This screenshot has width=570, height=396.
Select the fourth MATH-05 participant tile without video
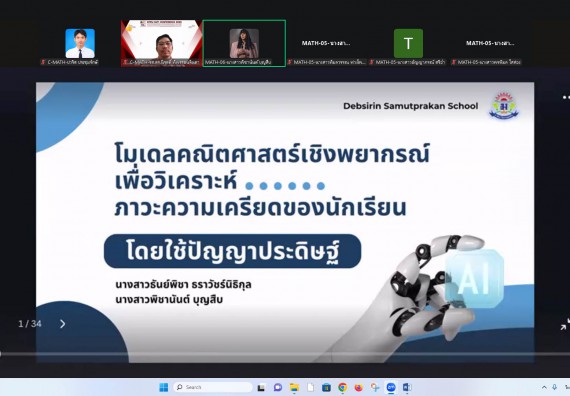click(x=326, y=43)
